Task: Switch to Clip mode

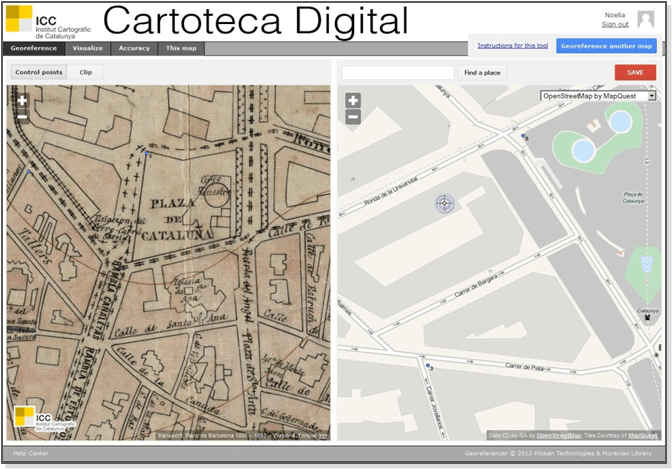Action: coord(85,72)
